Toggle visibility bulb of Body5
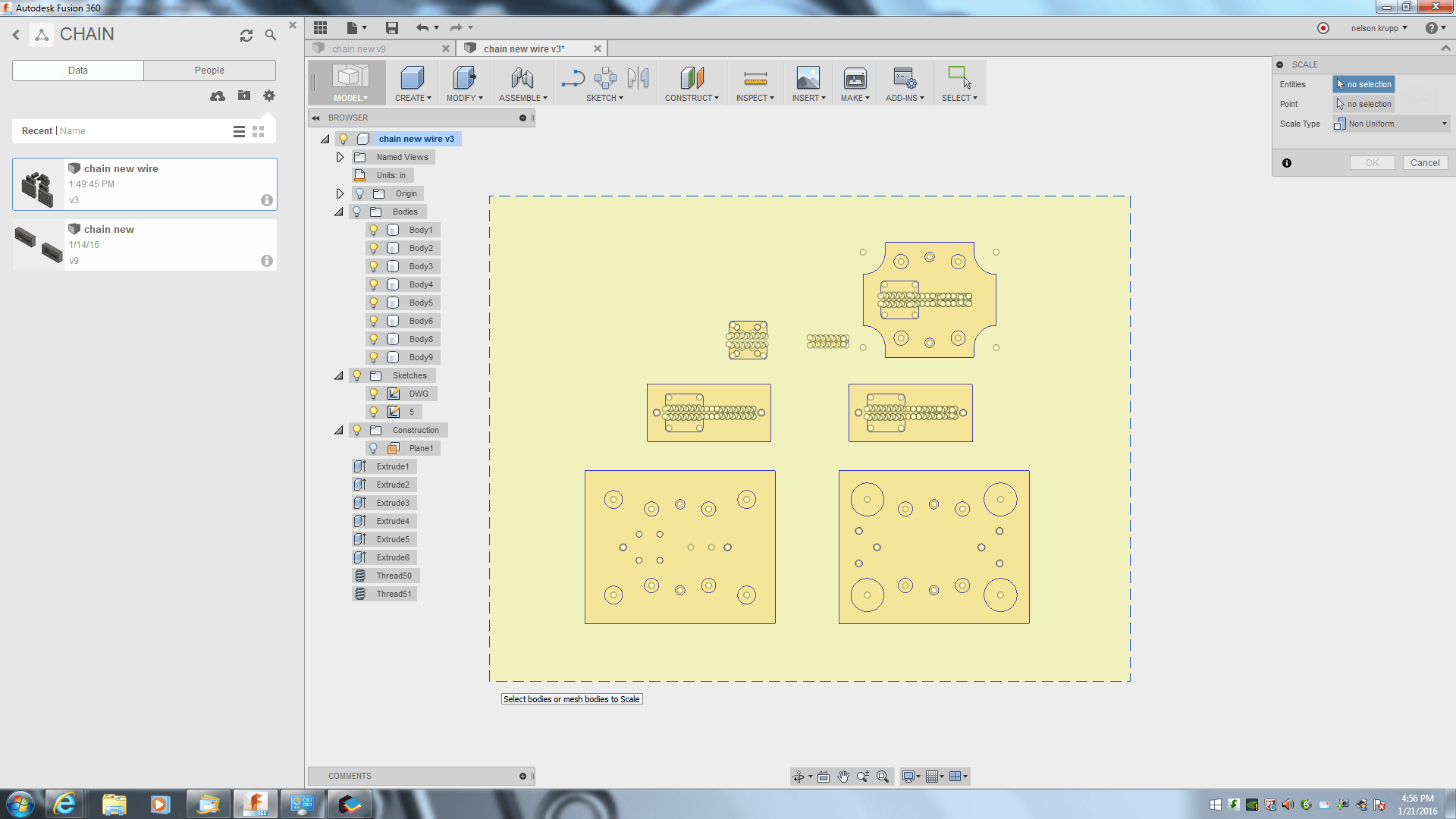The width and height of the screenshot is (1456, 819). (373, 303)
